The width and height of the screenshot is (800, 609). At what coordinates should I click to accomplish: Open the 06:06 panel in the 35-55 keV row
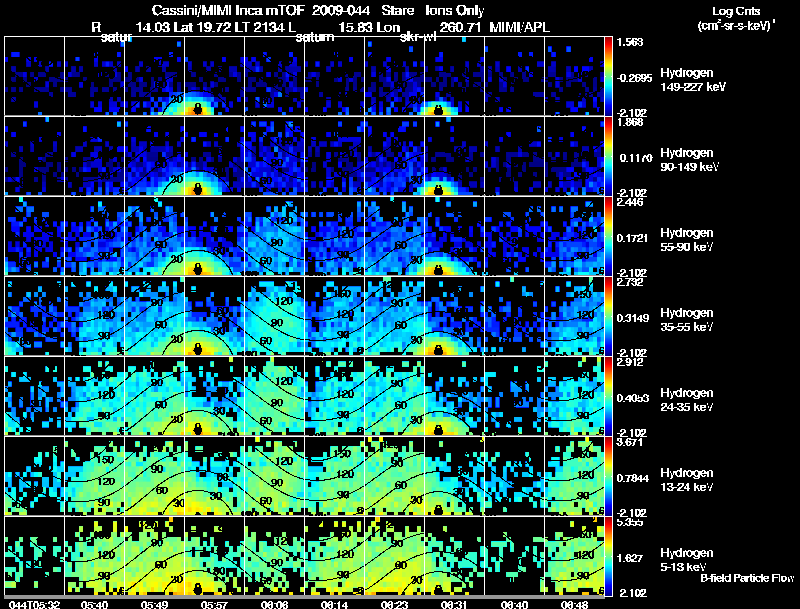click(274, 316)
